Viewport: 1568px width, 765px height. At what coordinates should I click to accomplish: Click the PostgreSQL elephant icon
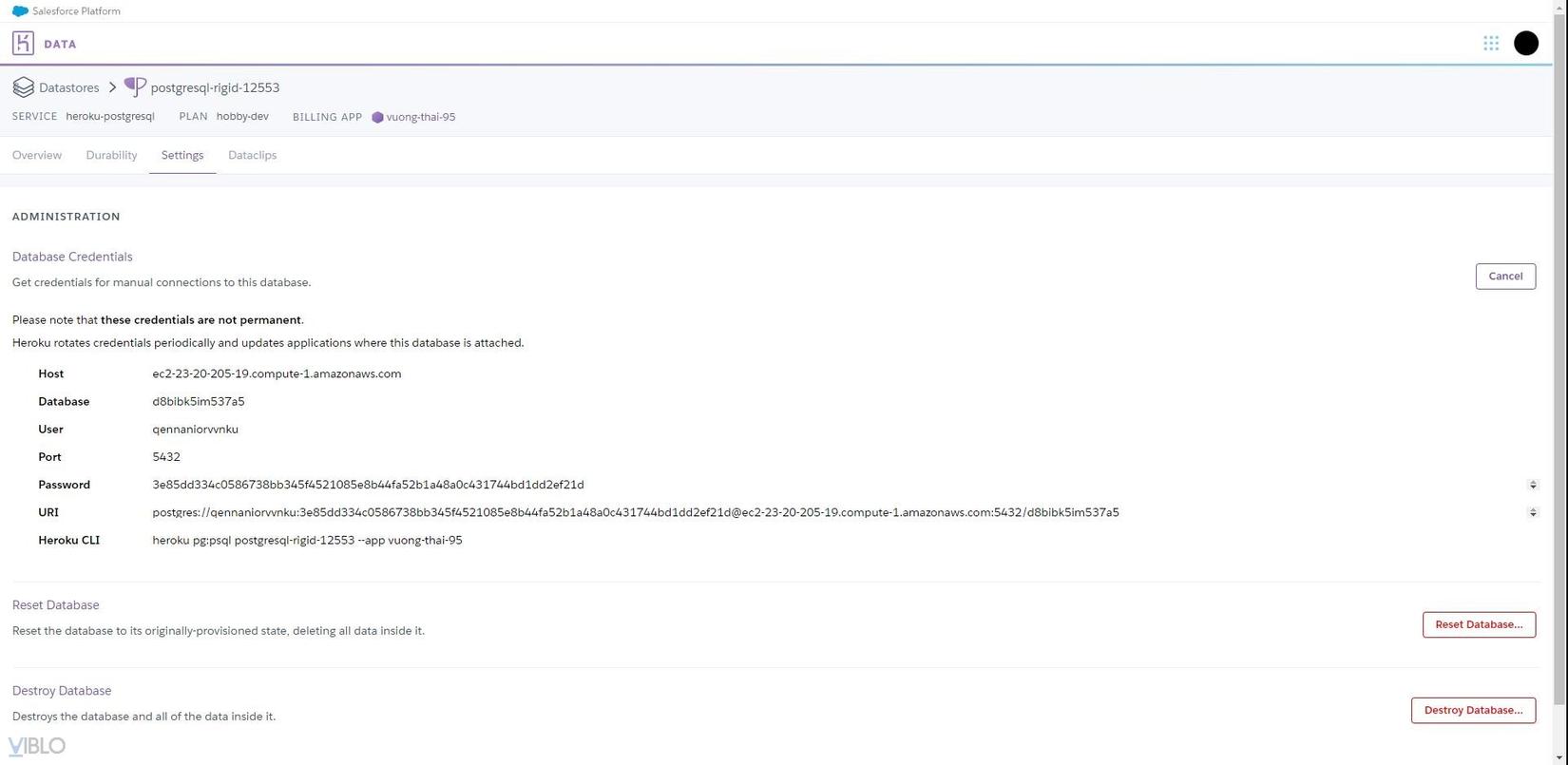[x=135, y=87]
